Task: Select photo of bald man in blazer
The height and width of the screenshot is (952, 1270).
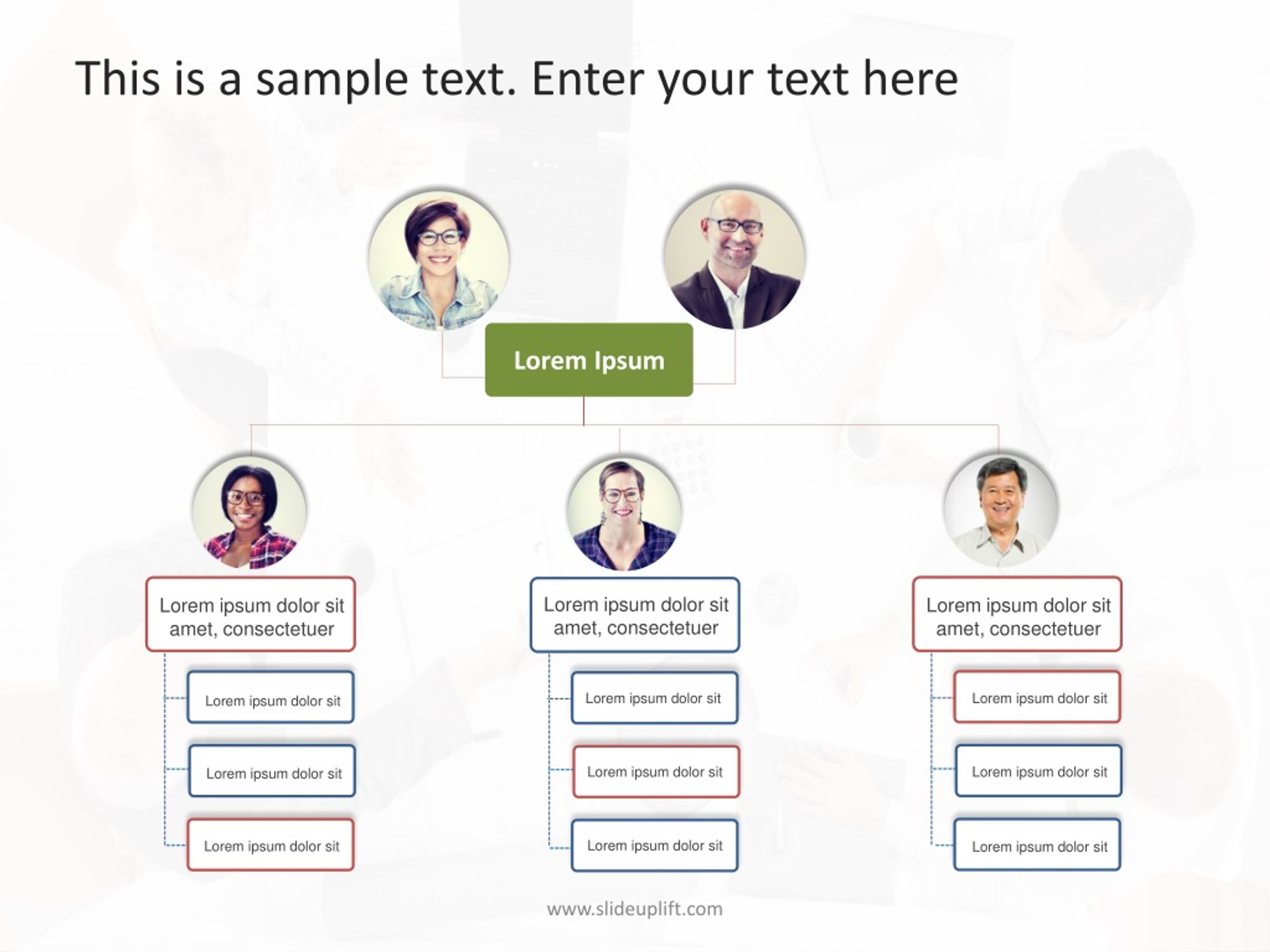Action: click(x=734, y=259)
